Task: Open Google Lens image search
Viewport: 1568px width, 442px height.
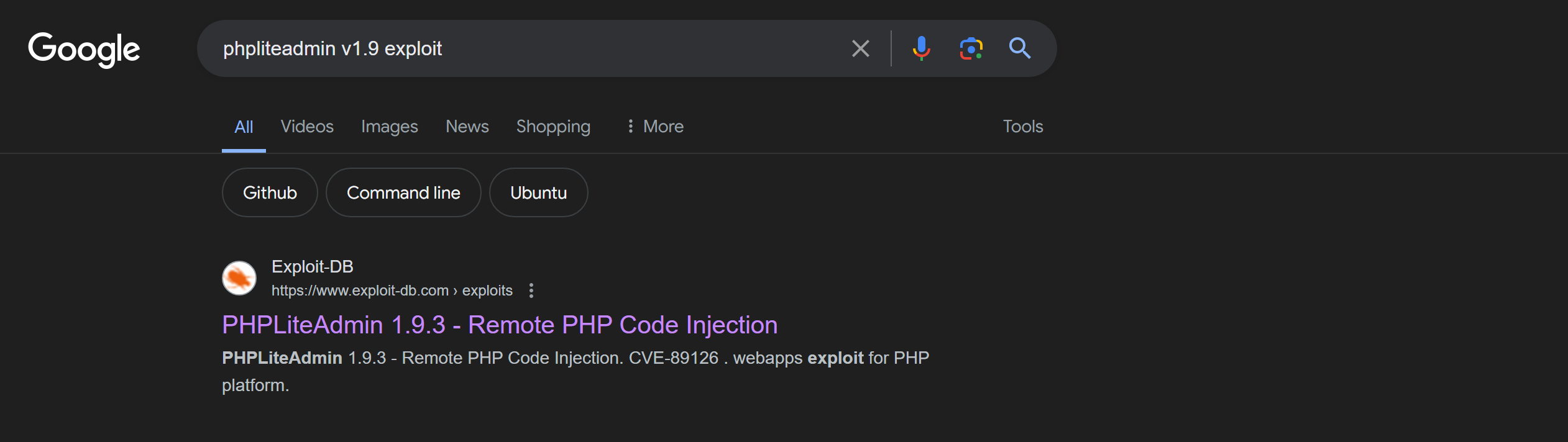Action: coord(971,48)
